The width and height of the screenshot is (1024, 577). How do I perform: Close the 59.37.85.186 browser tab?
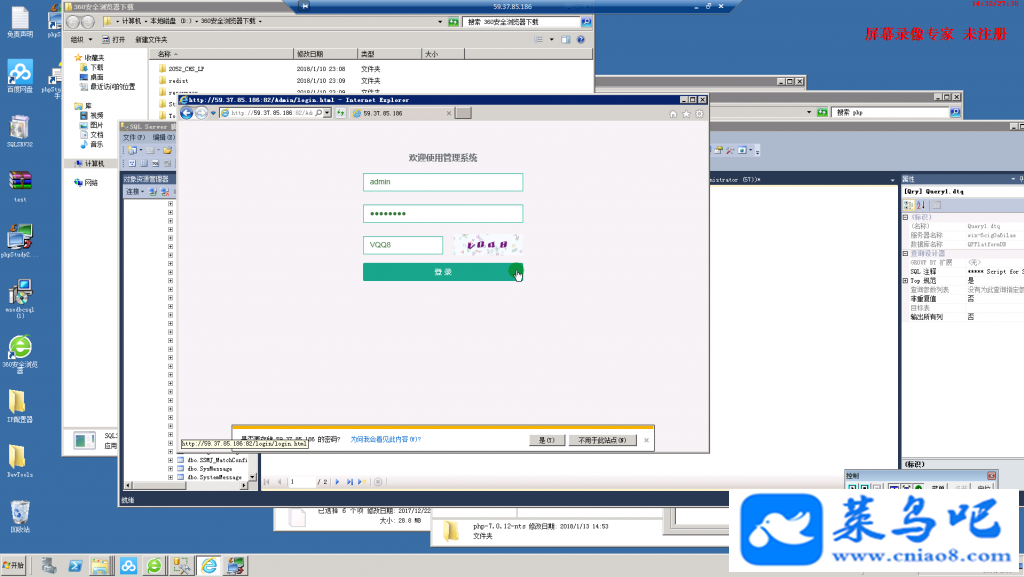[x=449, y=114]
